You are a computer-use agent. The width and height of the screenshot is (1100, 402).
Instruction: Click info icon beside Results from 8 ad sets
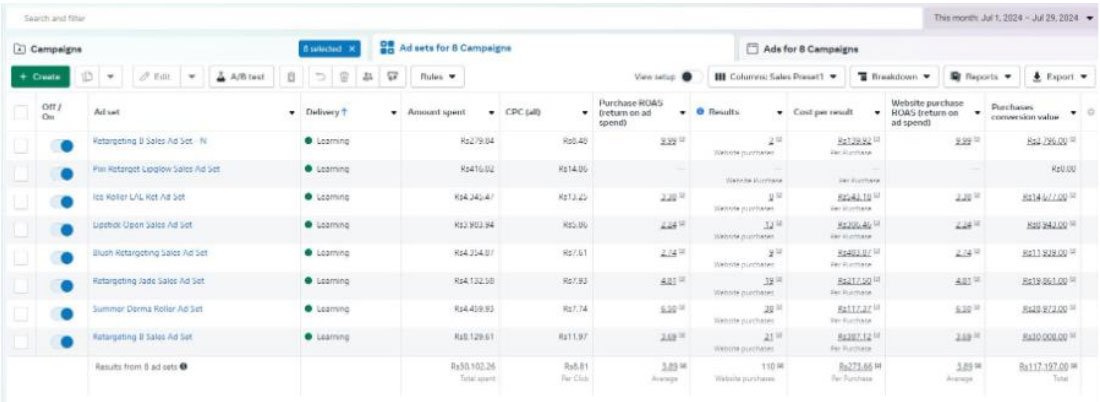184,366
